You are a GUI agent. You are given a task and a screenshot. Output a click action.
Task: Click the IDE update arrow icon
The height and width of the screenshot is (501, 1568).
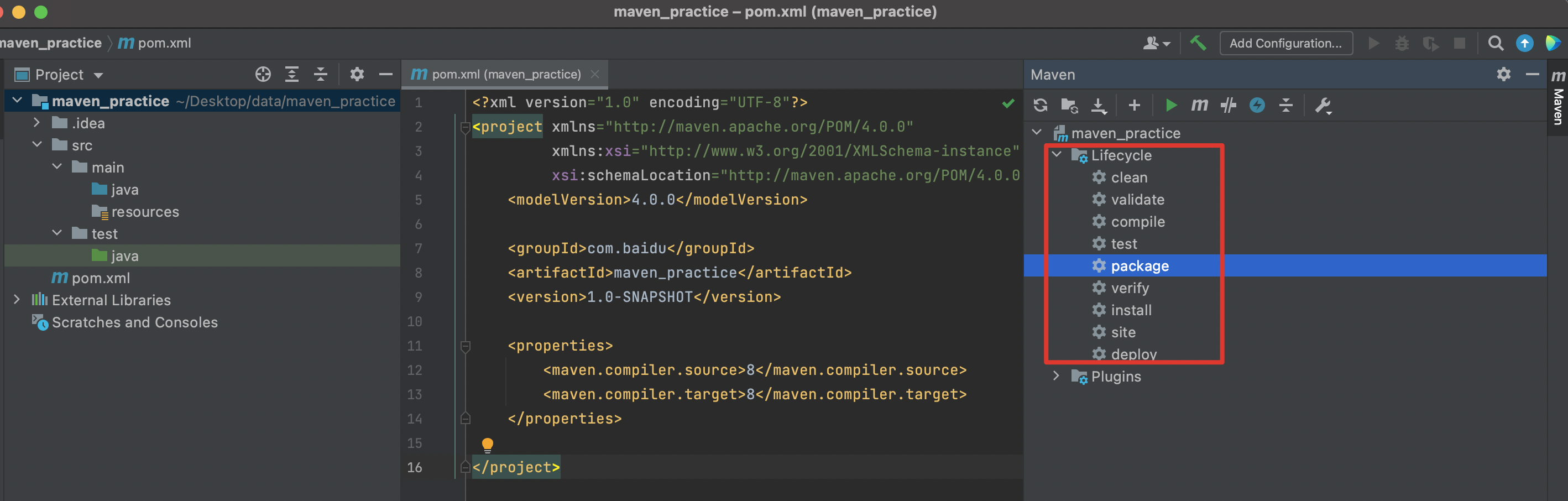(1524, 43)
